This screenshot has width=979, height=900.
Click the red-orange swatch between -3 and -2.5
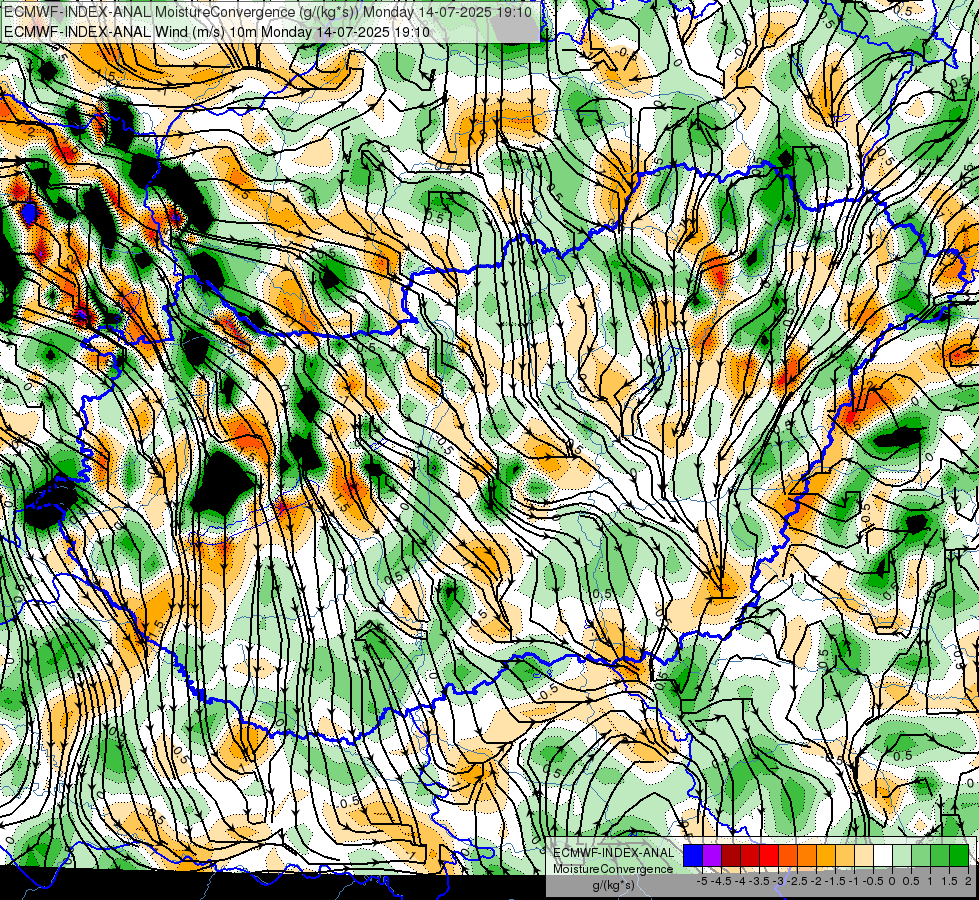[x=788, y=856]
